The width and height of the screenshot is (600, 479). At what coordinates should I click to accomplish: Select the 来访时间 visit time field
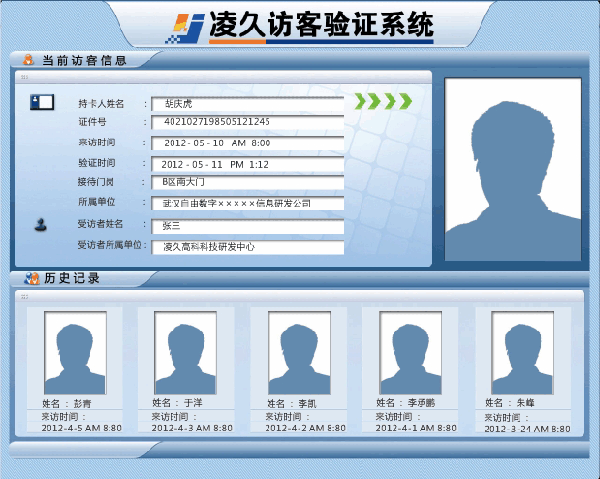click(x=247, y=143)
